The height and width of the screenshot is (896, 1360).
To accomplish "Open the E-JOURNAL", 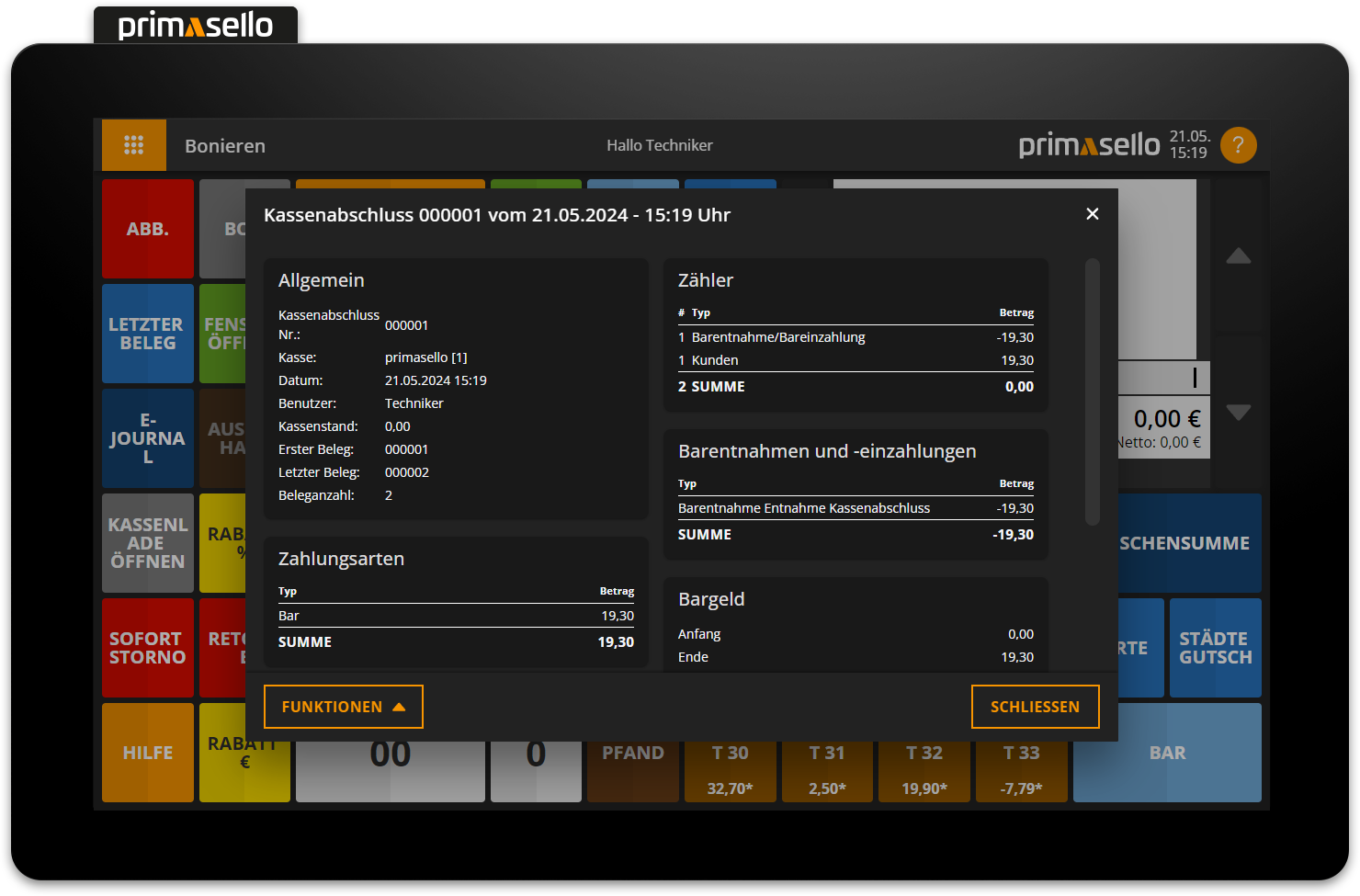I will 148,438.
